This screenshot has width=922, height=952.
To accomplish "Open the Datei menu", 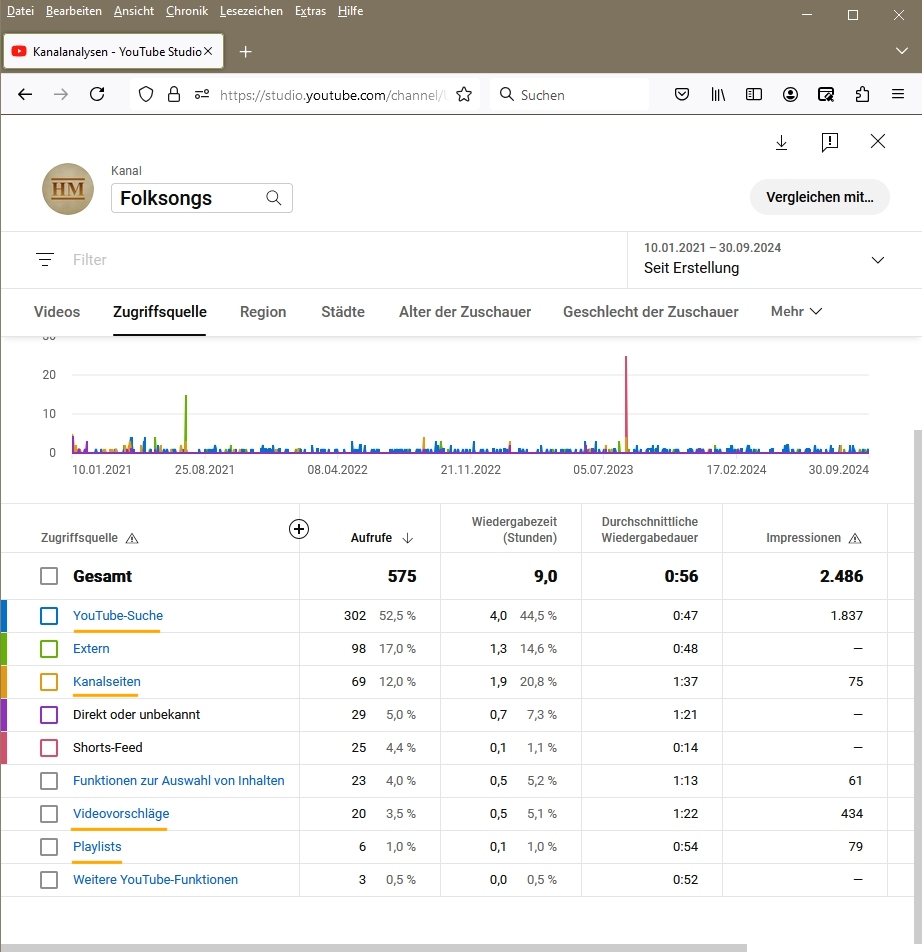I will (x=20, y=11).
